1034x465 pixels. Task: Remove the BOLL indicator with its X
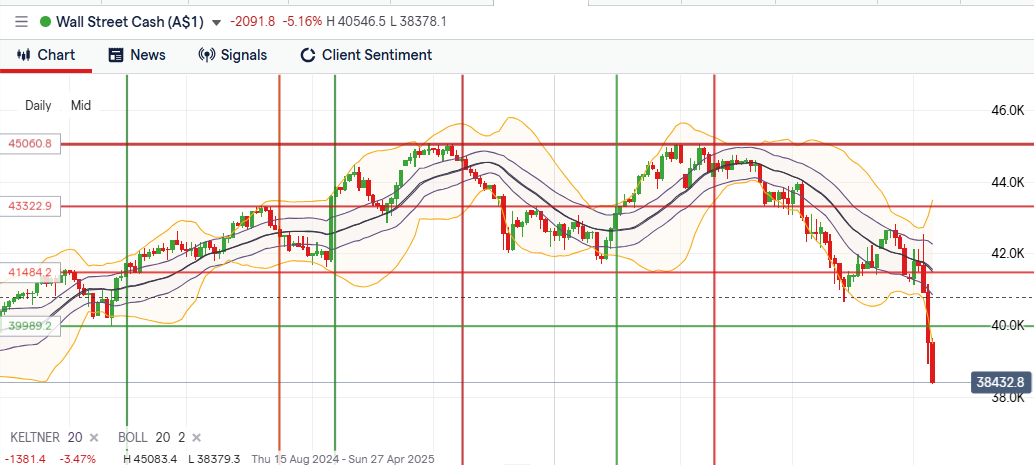click(196, 438)
